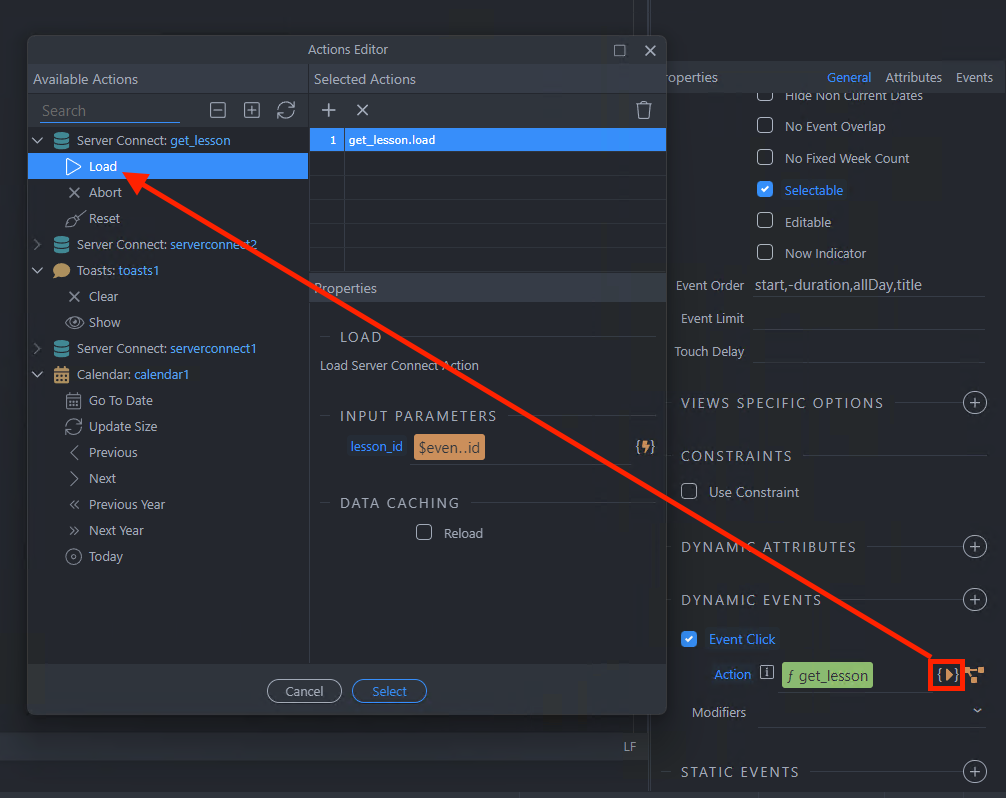Open the Modifiers dropdown

coord(976,711)
